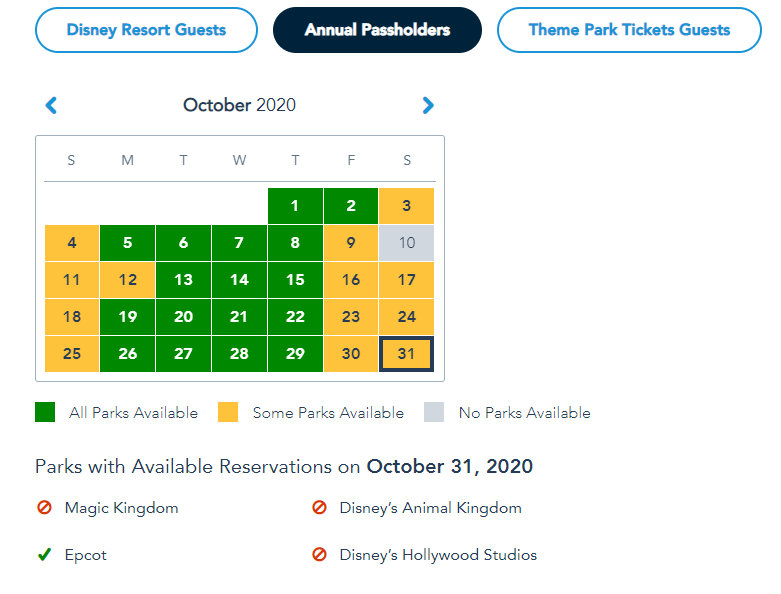Select the Annual Passholders tab

pos(377,30)
